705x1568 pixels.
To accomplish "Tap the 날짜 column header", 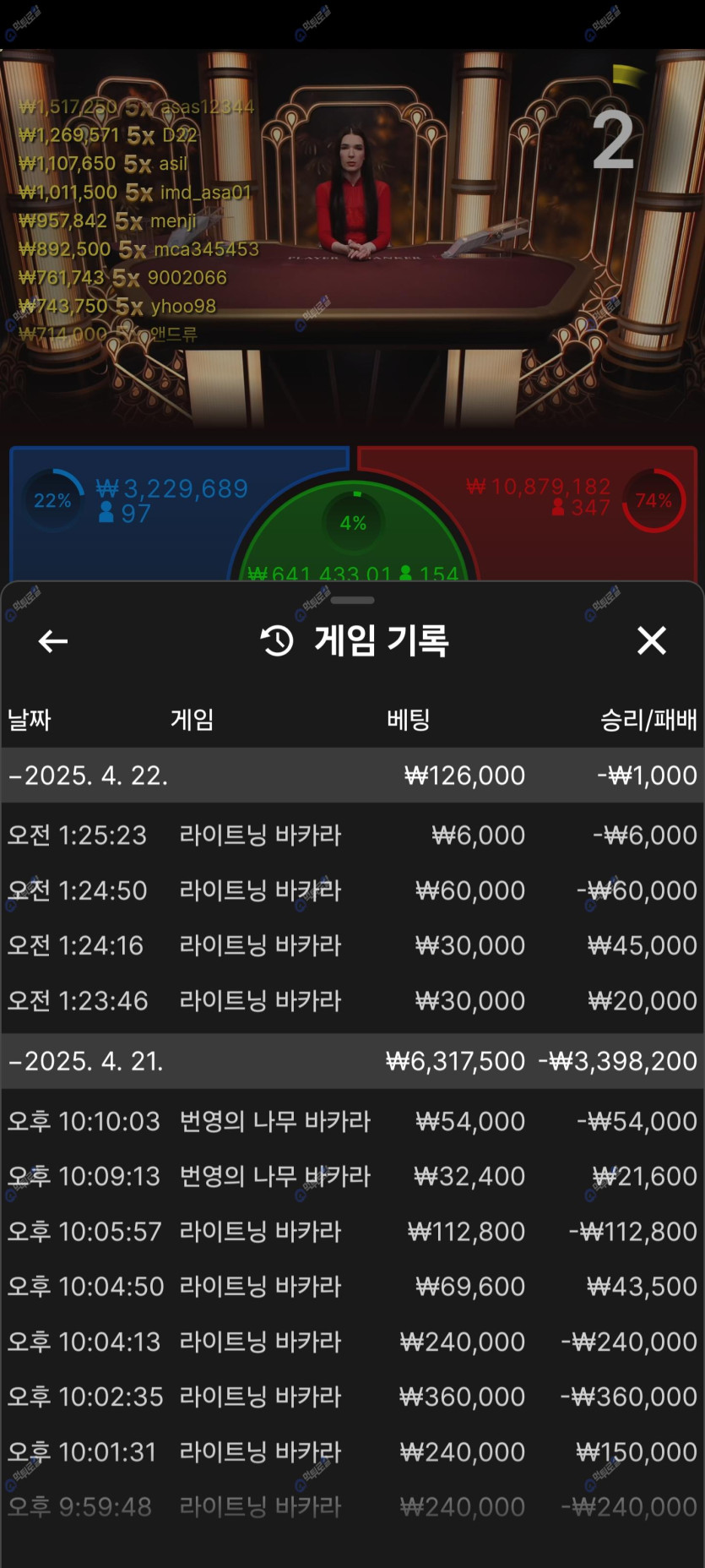I will 30,720.
